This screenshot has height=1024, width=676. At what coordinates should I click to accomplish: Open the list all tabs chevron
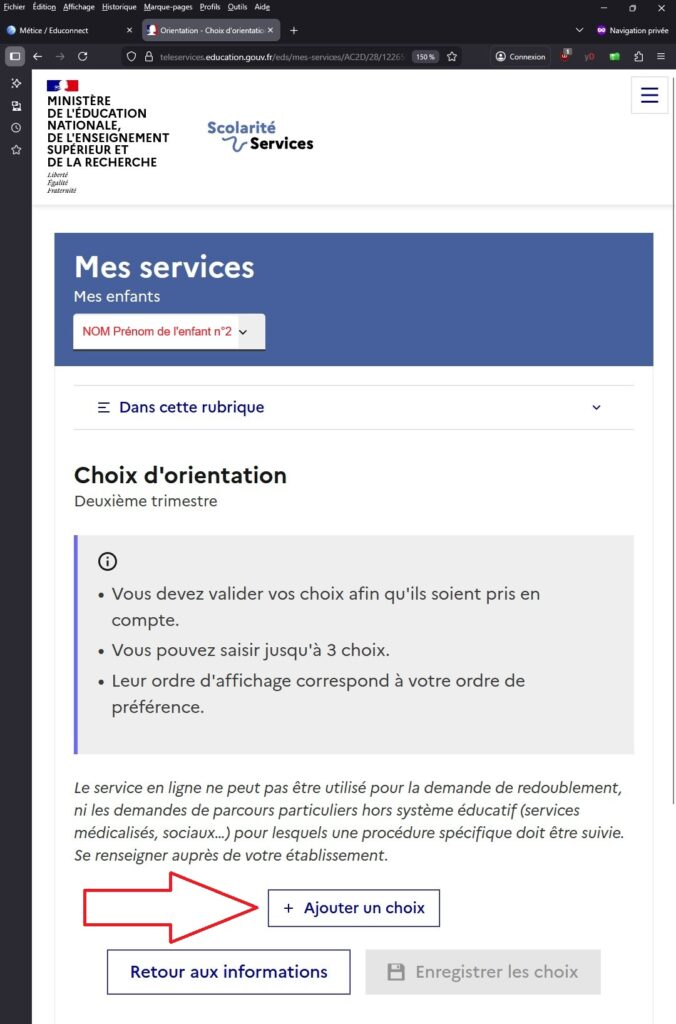point(579,30)
